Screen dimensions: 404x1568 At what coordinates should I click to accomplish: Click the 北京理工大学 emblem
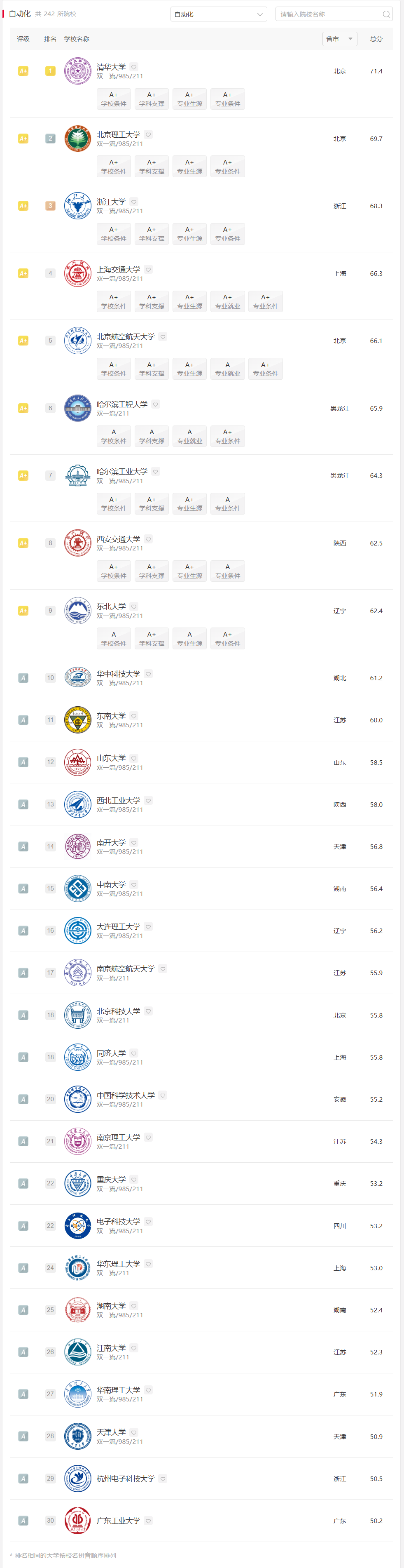coord(78,139)
